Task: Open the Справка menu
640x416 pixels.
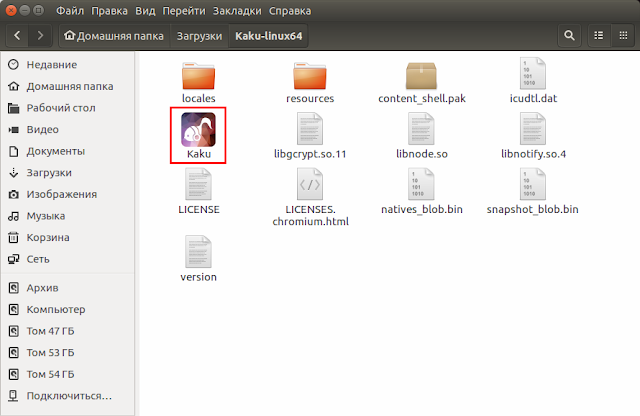Action: tap(290, 11)
